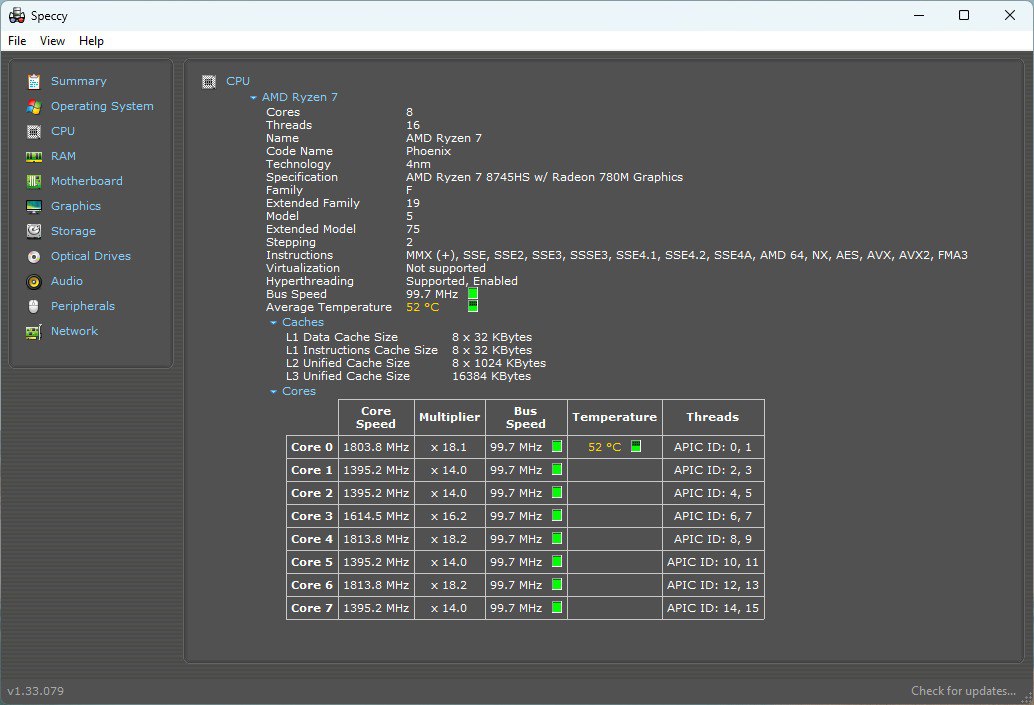Select the Operating System icon in sidebar
Image resolution: width=1034 pixels, height=705 pixels.
point(34,106)
